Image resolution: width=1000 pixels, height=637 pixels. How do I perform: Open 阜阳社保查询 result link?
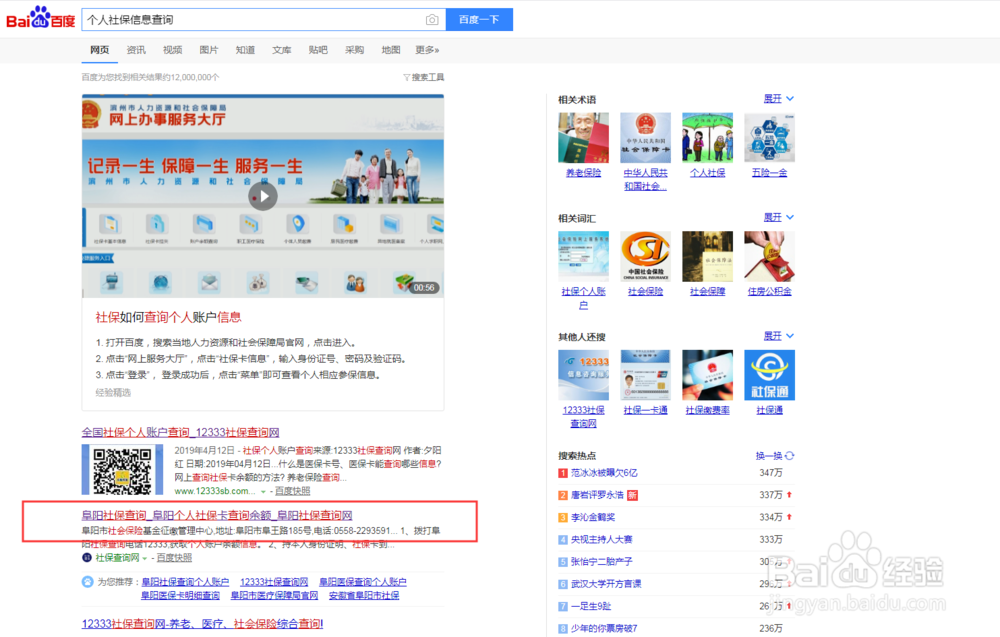tap(217, 515)
